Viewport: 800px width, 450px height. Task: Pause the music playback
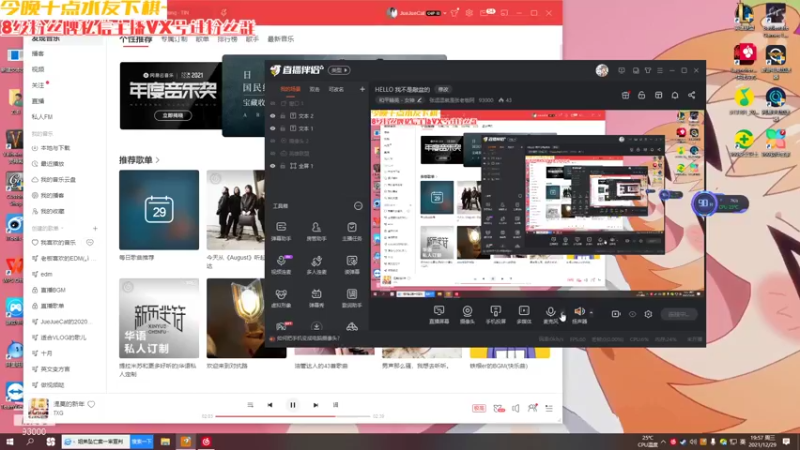[292, 405]
